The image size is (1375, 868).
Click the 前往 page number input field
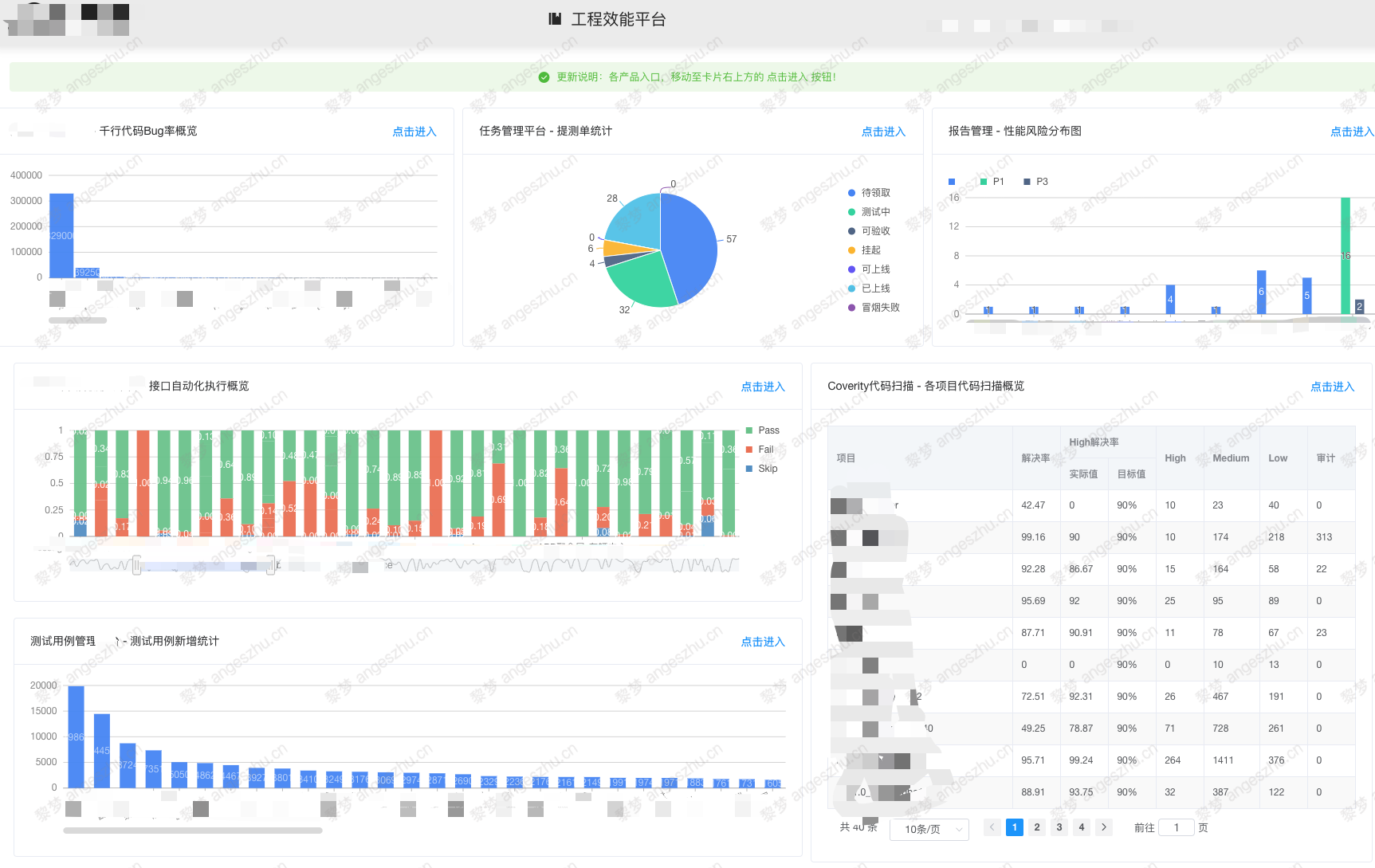tap(1176, 827)
